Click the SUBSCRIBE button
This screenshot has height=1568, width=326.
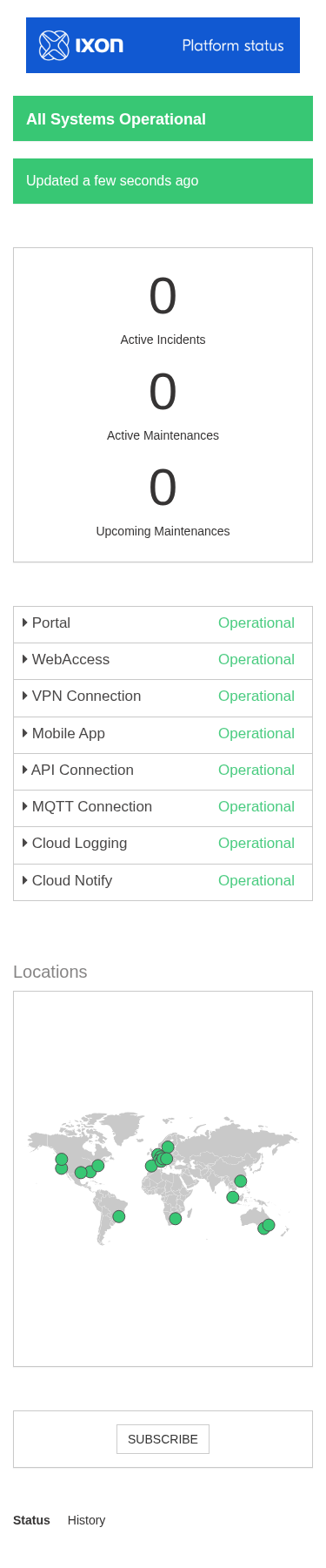(163, 1439)
